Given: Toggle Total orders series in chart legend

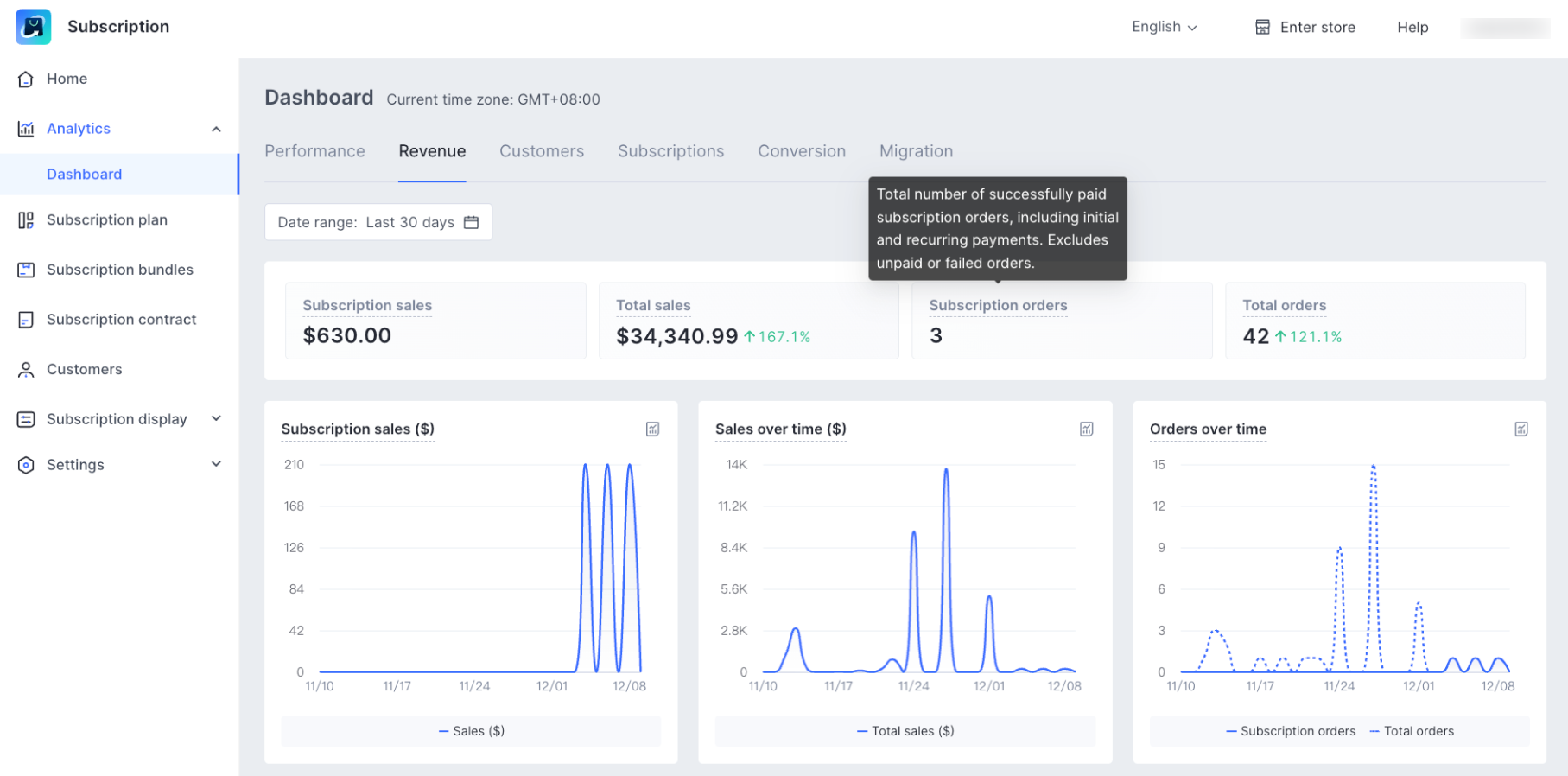Looking at the screenshot, I should 1412,731.
